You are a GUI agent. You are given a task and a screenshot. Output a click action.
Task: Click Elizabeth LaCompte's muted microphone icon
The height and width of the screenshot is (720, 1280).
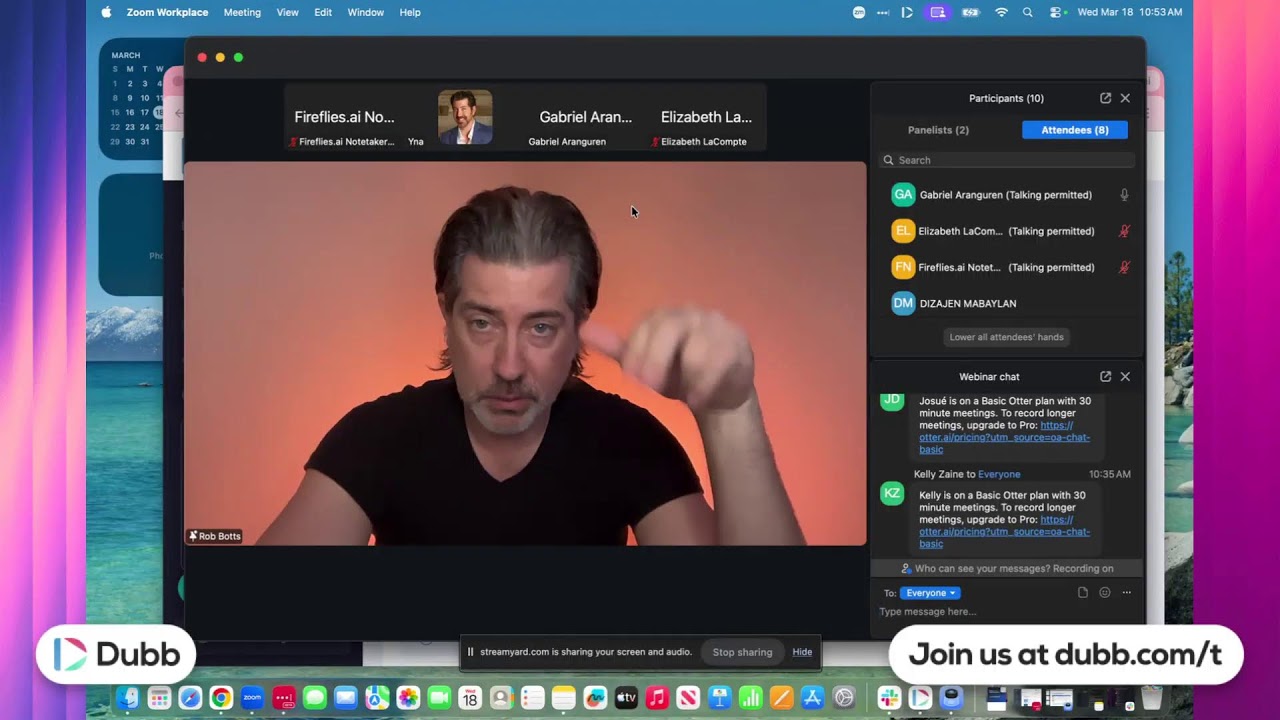click(x=1124, y=231)
